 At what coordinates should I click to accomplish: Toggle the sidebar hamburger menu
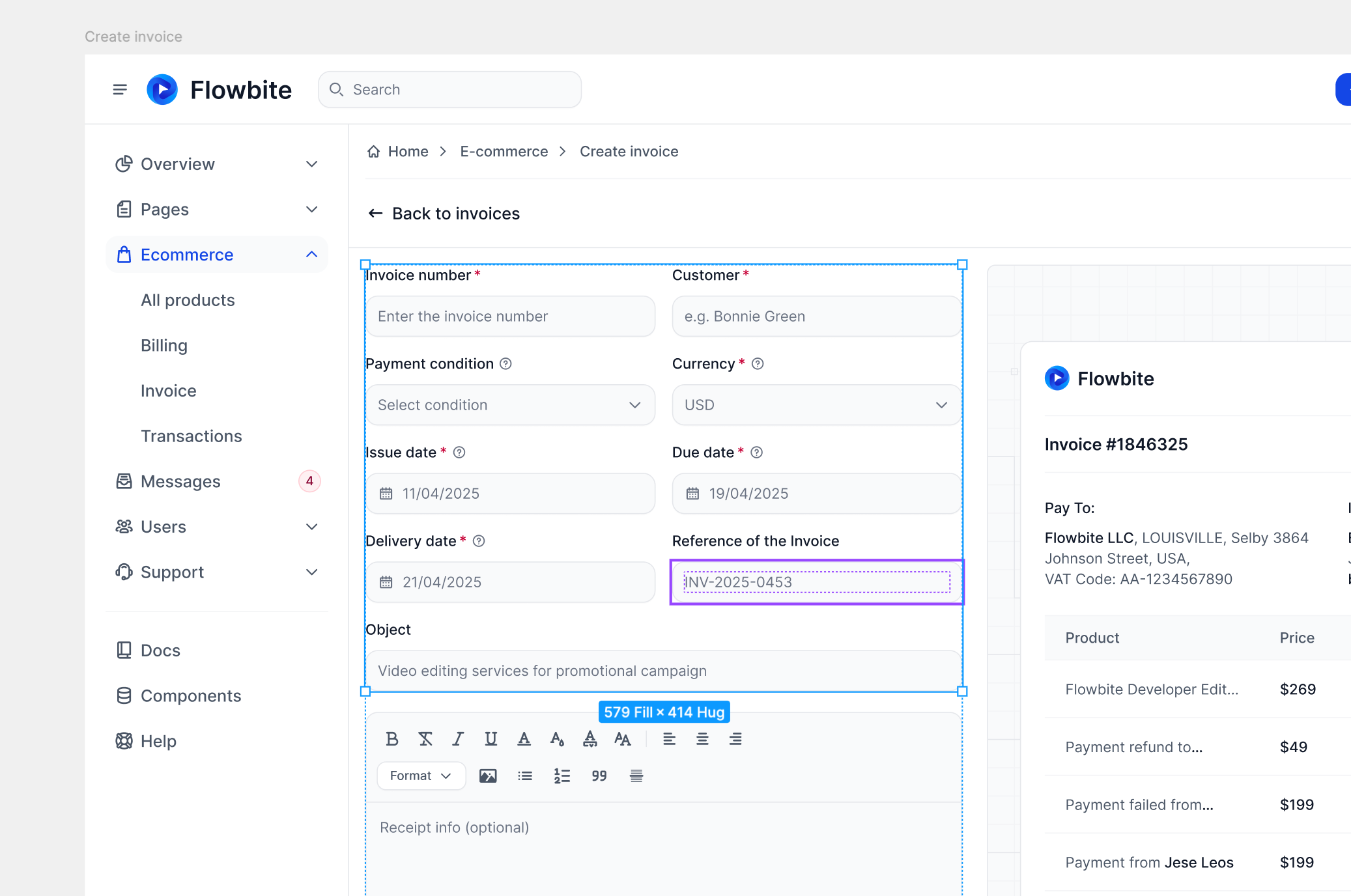point(120,89)
